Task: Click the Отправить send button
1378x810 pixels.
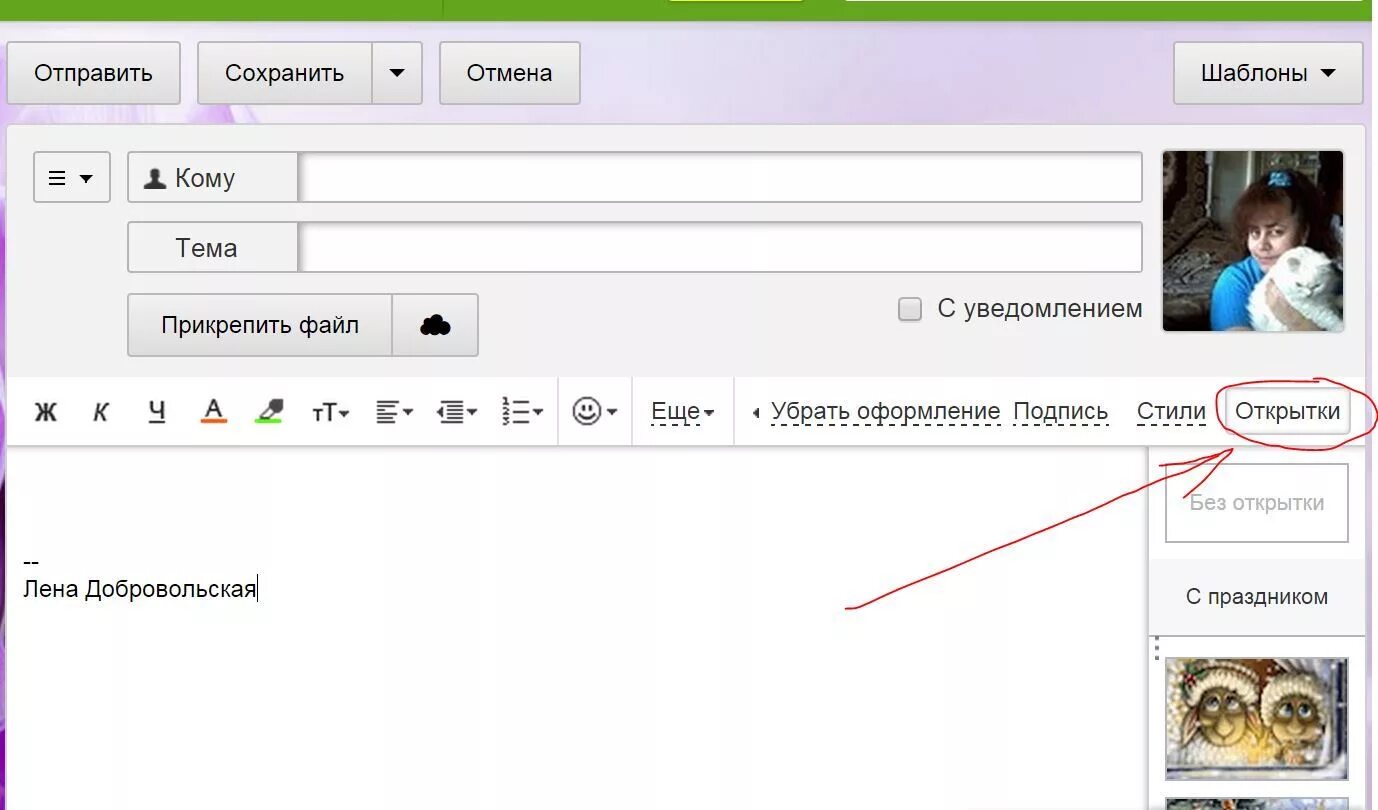Action: (93, 73)
